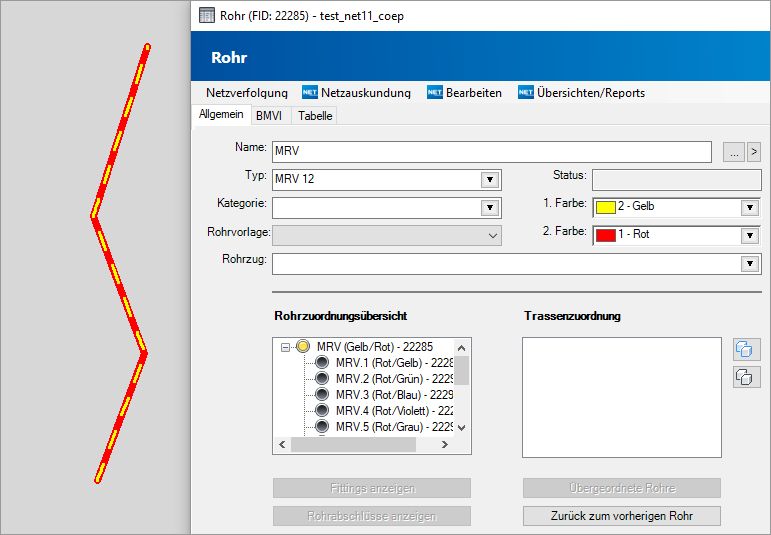The height and width of the screenshot is (535, 771).
Task: Click the dark pipe icon of MRV.1 (Rot/Gelb)
Action: (x=322, y=362)
